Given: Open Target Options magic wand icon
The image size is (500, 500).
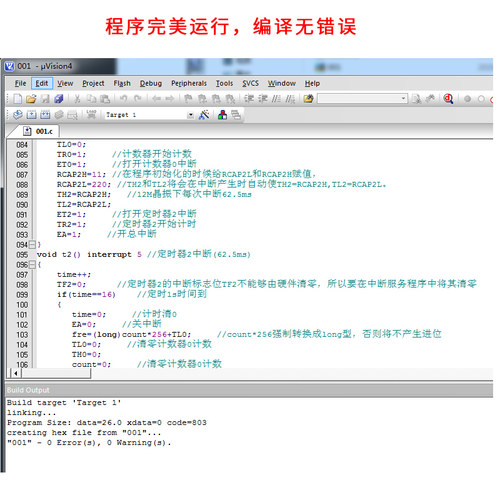Looking at the screenshot, I should [x=204, y=115].
